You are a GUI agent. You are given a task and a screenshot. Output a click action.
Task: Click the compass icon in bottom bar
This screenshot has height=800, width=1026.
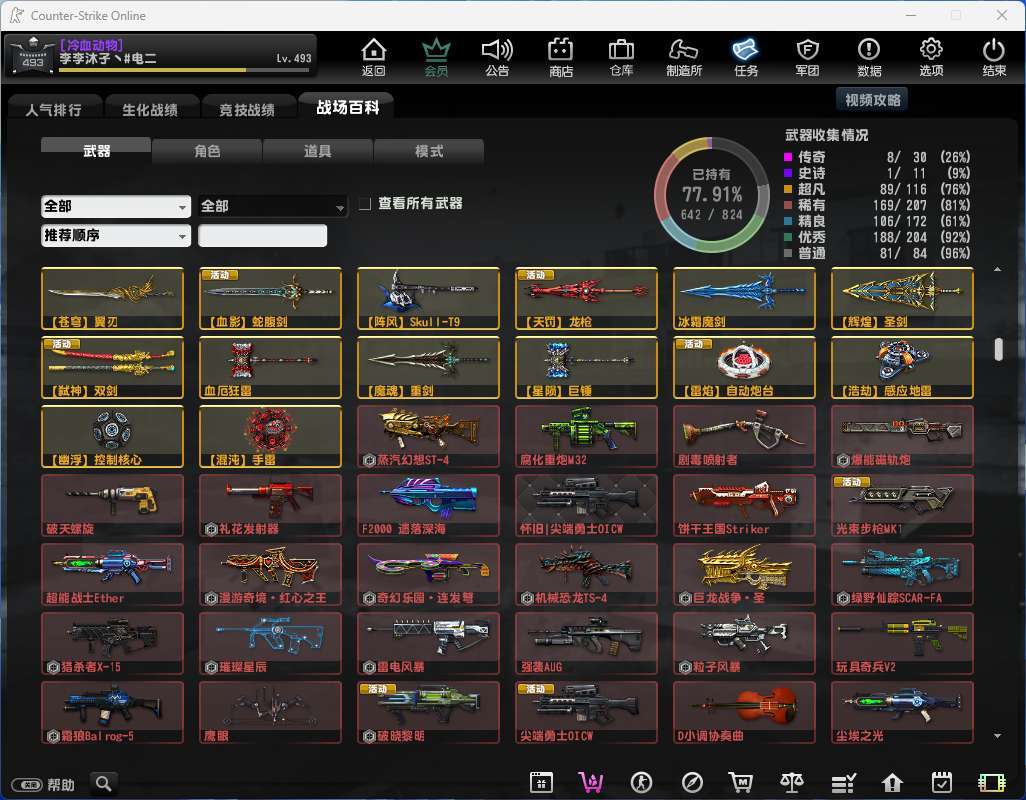(692, 782)
